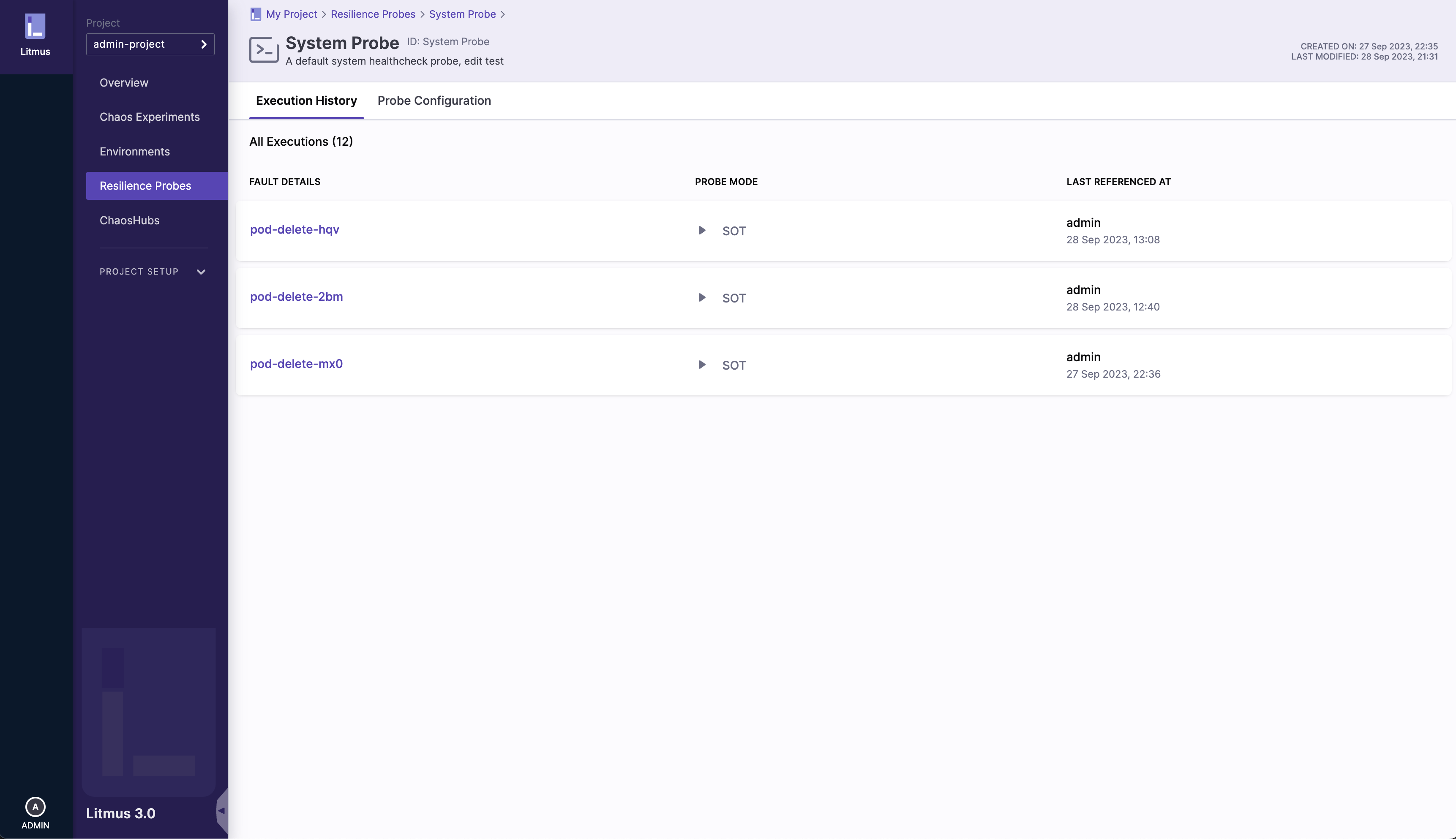
Task: Click the ADMIN user avatar icon
Action: 35,806
